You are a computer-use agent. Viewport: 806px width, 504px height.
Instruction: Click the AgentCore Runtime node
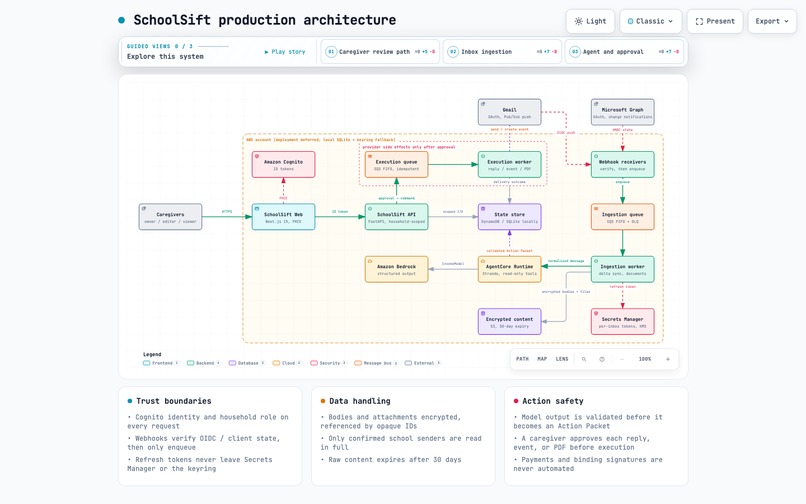(x=509, y=269)
